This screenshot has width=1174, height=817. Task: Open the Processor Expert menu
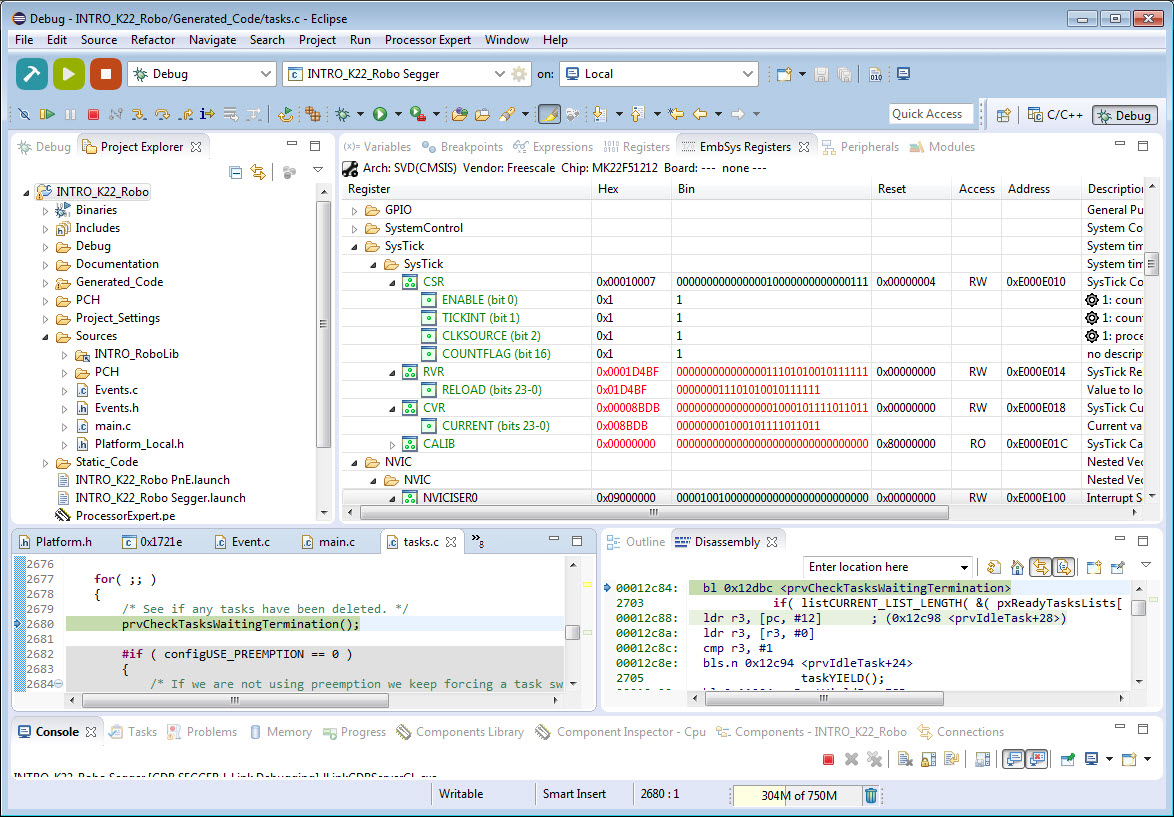(427, 40)
